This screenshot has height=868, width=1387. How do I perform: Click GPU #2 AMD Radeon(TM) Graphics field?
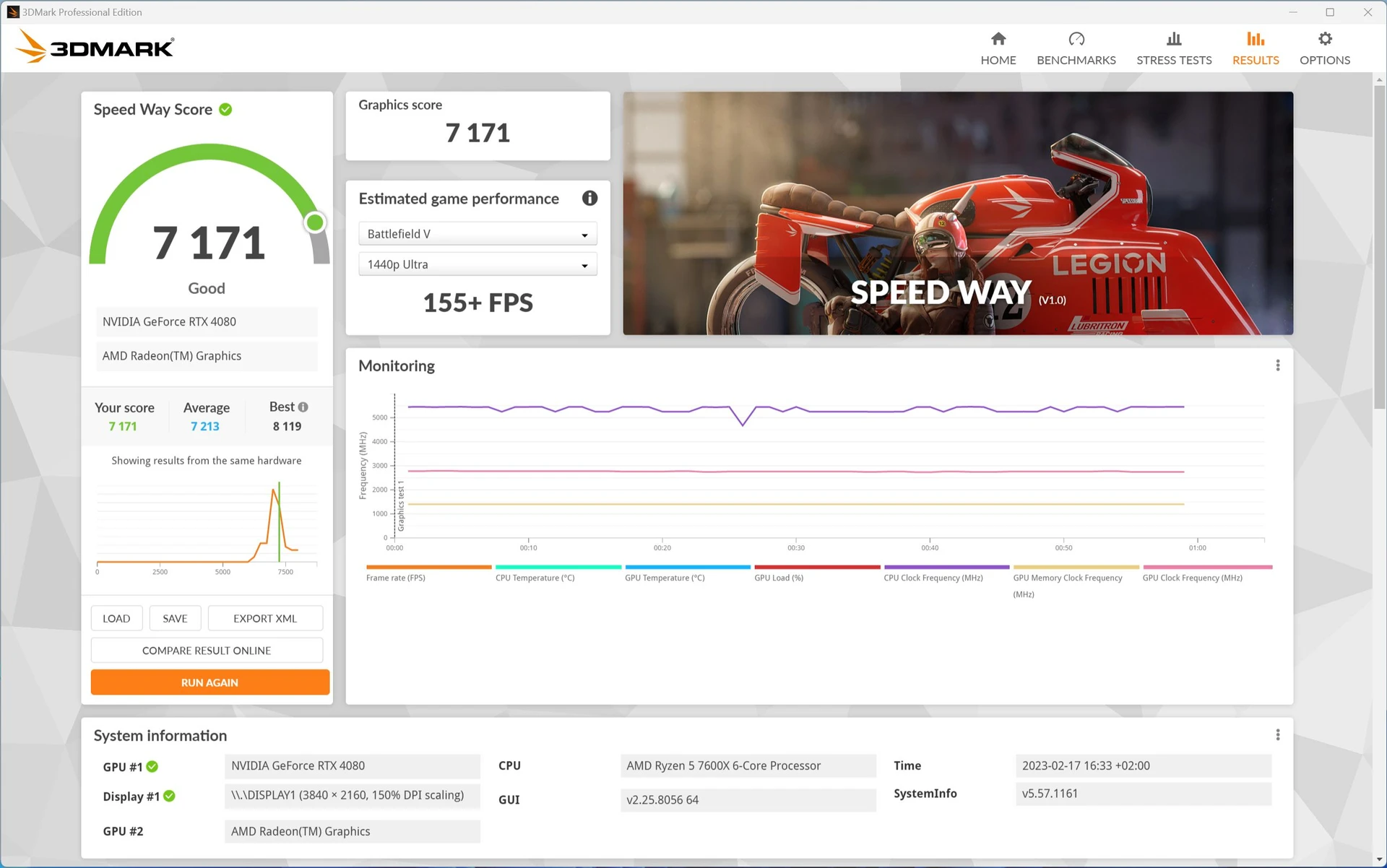[x=352, y=831]
